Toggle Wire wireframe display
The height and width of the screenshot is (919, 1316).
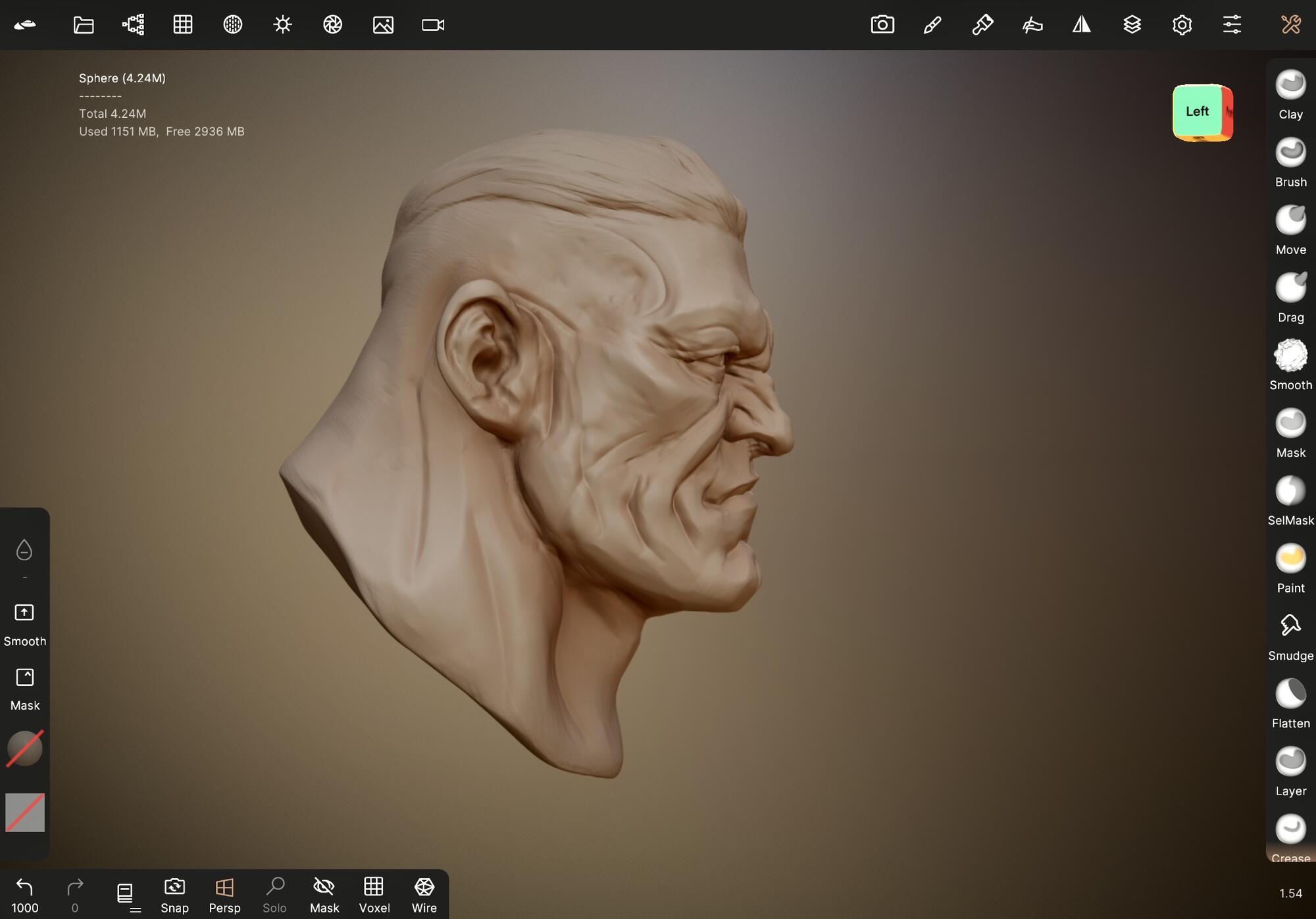coord(424,895)
